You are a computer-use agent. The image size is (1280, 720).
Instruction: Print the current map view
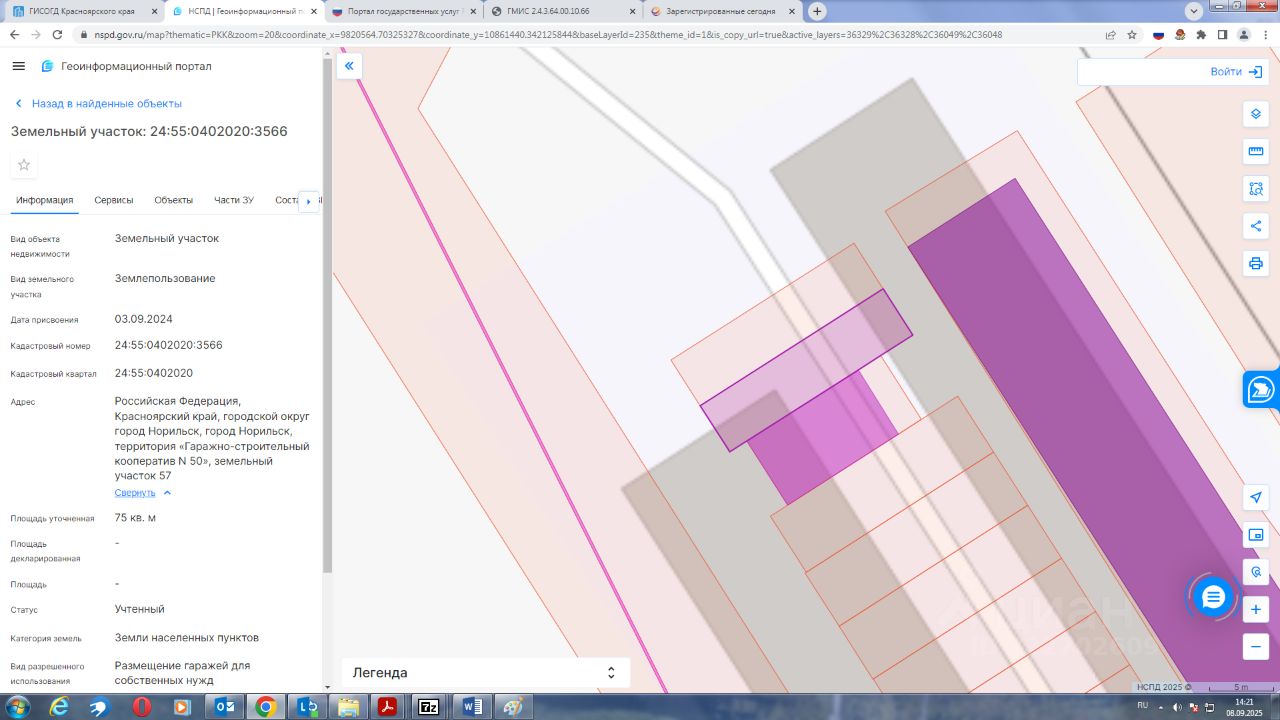coord(1256,264)
